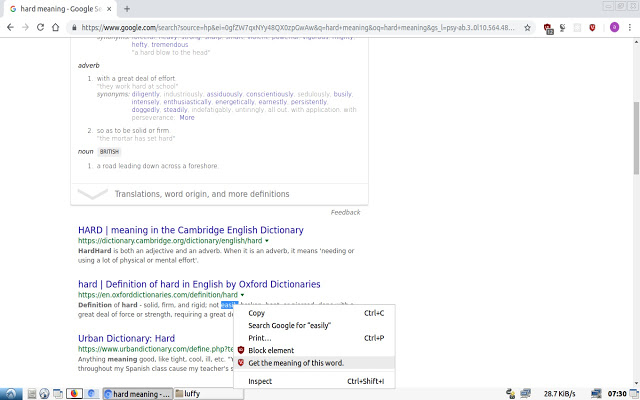
Task: Click the show desktop windows icon in taskbar
Action: (x=58, y=393)
